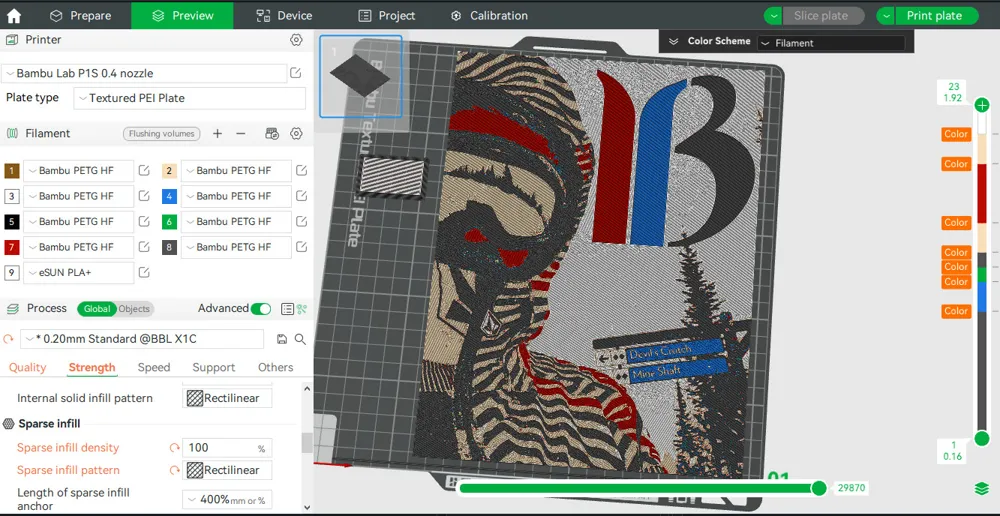Open the parameter list view icon
This screenshot has height=516, width=1000.
coord(288,309)
